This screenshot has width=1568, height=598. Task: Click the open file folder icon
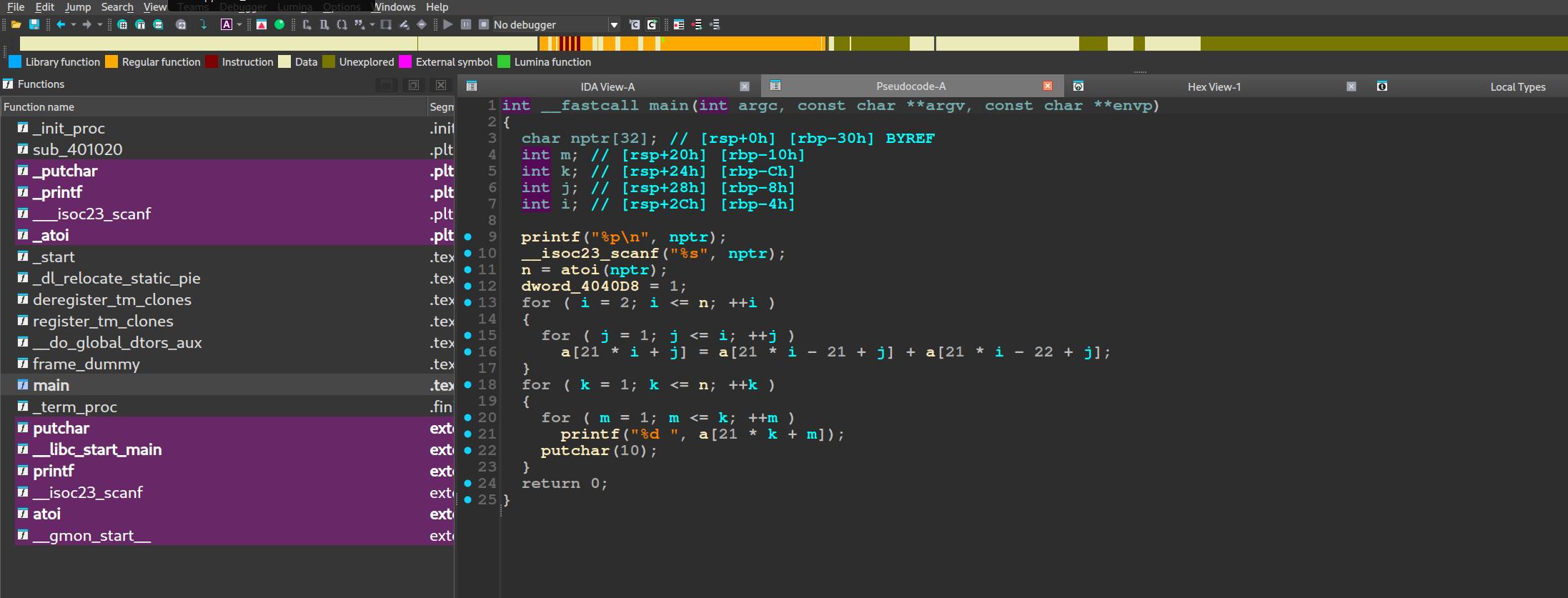point(16,24)
